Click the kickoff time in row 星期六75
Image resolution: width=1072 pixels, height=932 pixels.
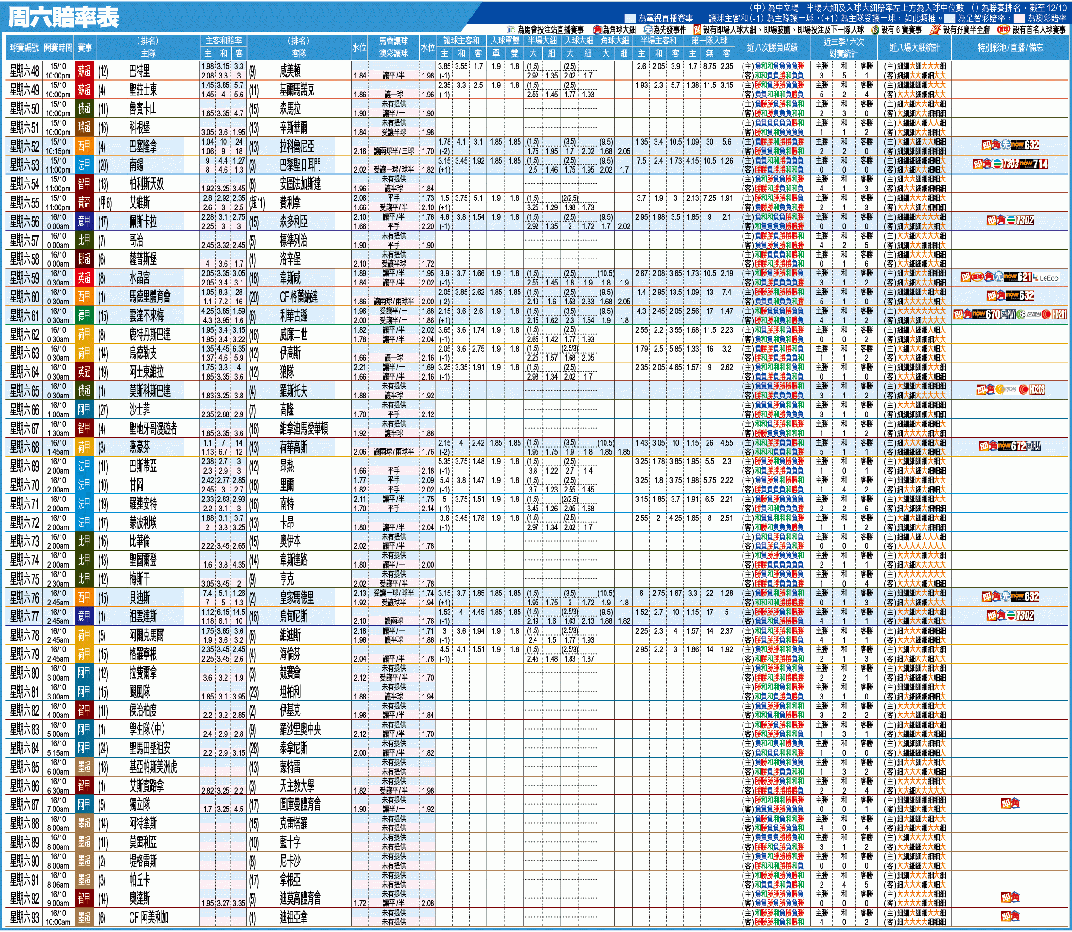click(58, 578)
